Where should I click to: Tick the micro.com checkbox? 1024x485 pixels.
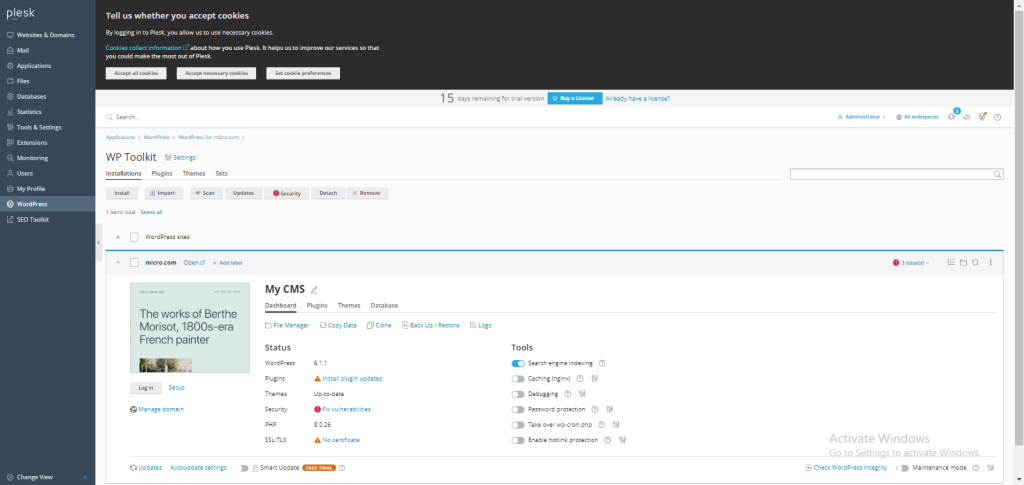tap(135, 262)
